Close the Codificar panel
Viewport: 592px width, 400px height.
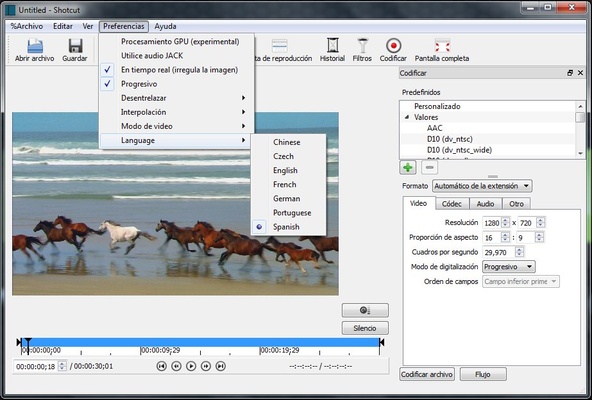[x=581, y=73]
